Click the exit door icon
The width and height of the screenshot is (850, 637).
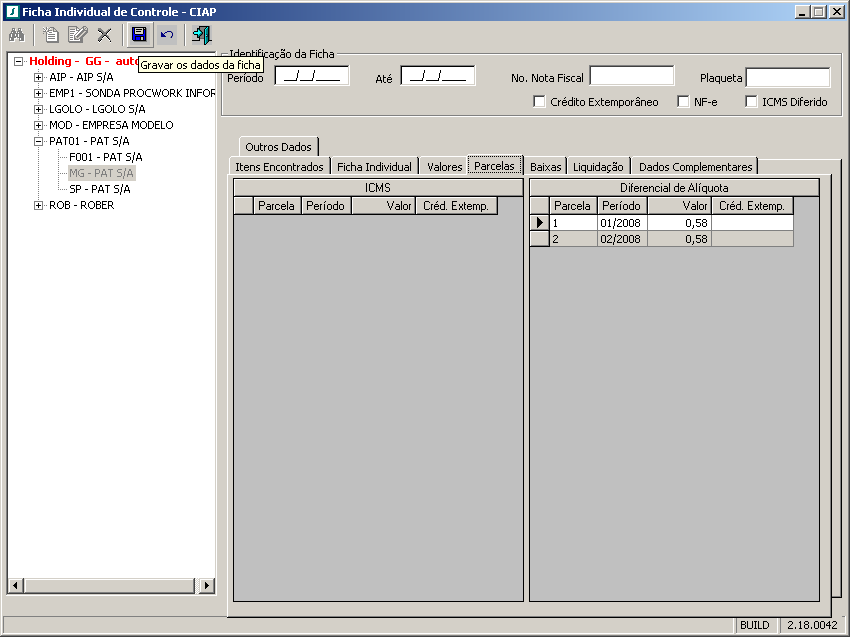click(x=202, y=35)
